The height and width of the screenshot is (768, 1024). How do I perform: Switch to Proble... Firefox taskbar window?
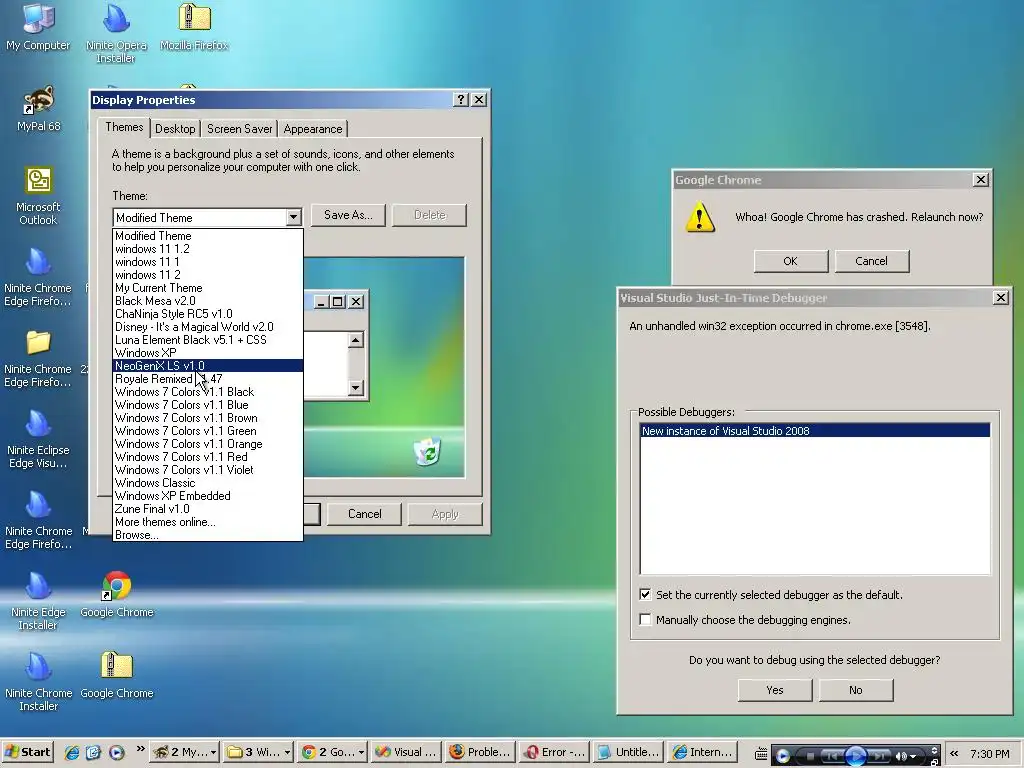pos(481,752)
